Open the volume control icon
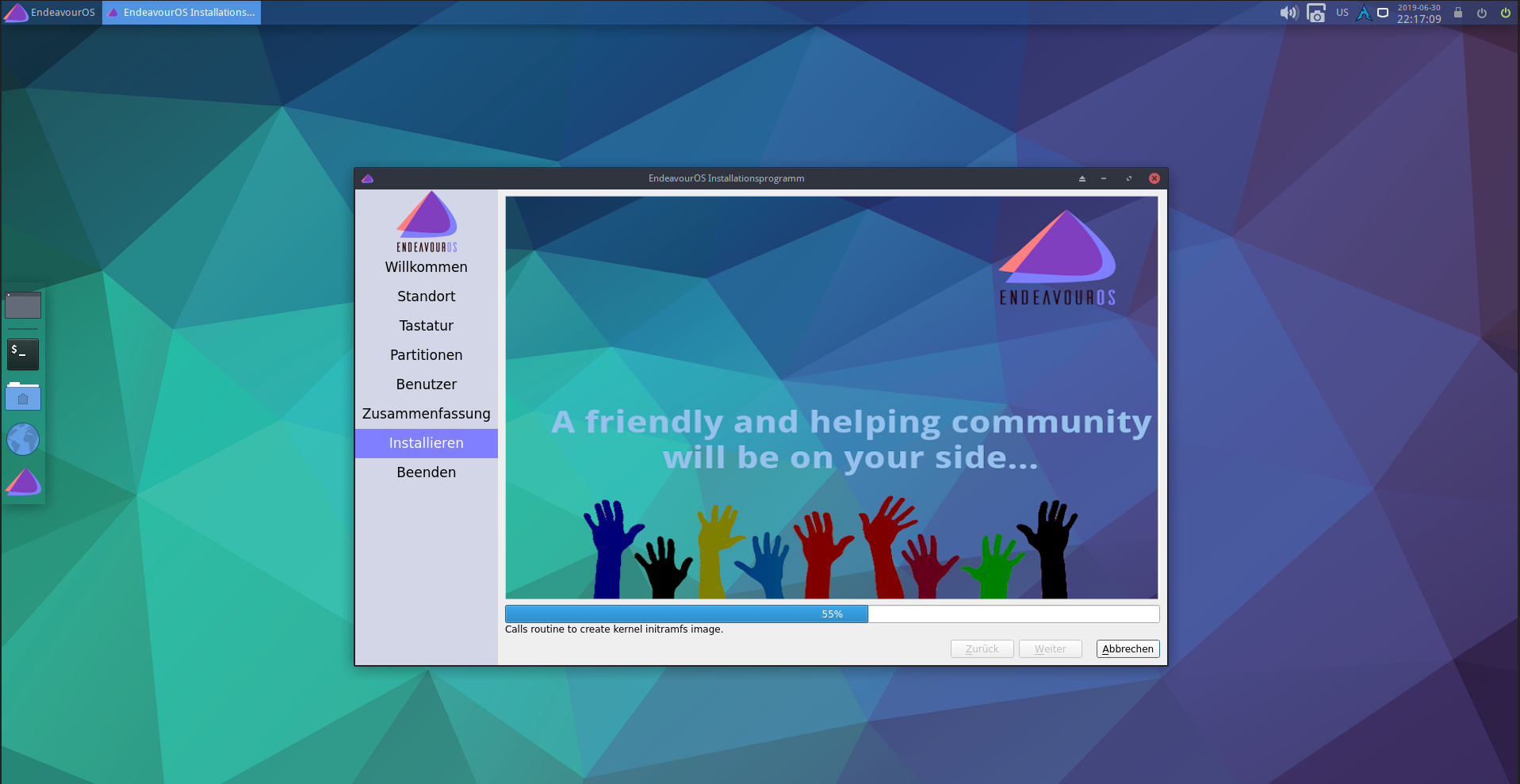This screenshot has height=784, width=1520. point(1288,13)
